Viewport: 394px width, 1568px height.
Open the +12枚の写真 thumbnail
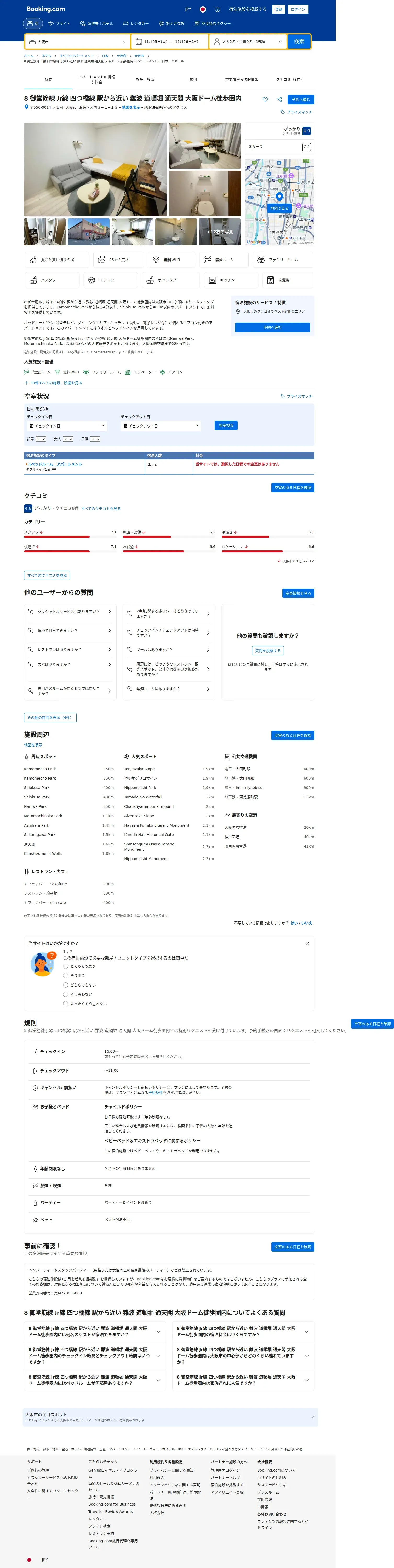click(x=220, y=232)
